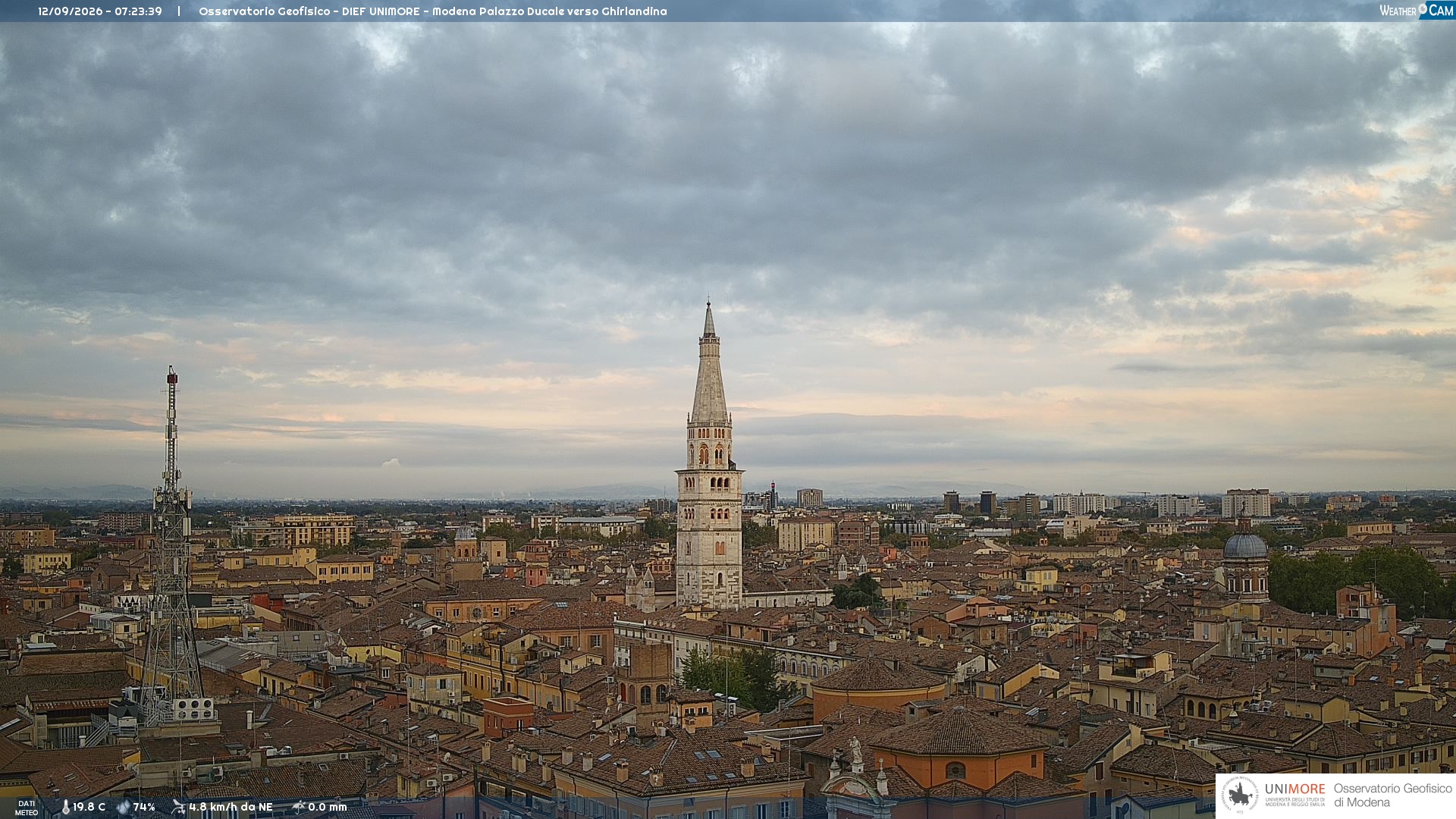
Task: Open the DATI METEO label
Action: coord(27,808)
